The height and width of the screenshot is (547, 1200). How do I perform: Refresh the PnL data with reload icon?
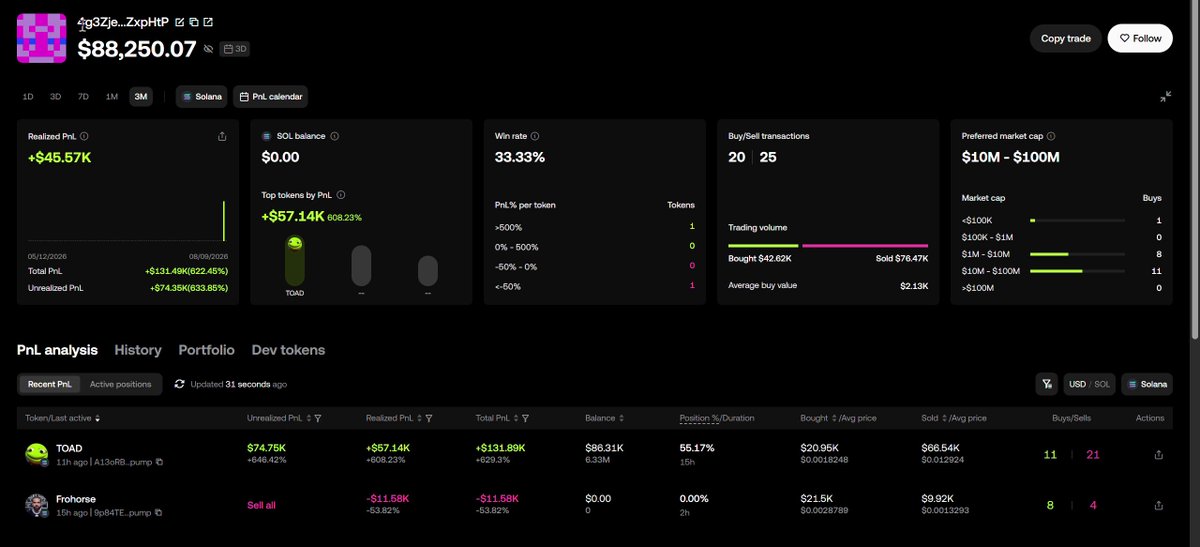(x=179, y=383)
